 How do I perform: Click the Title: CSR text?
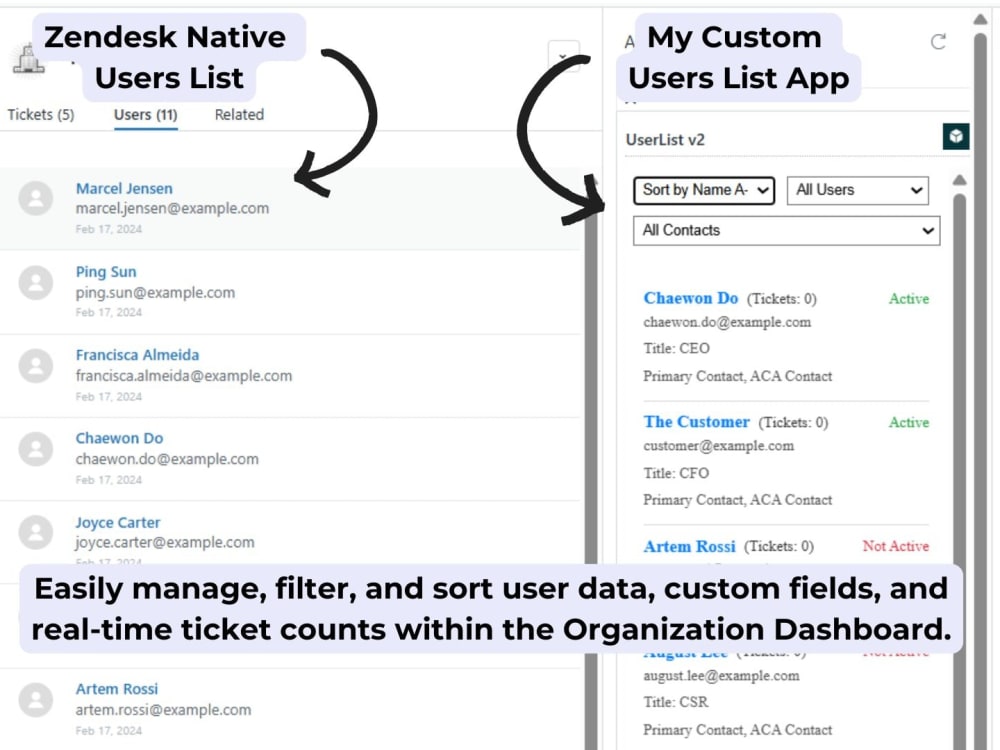click(x=676, y=702)
